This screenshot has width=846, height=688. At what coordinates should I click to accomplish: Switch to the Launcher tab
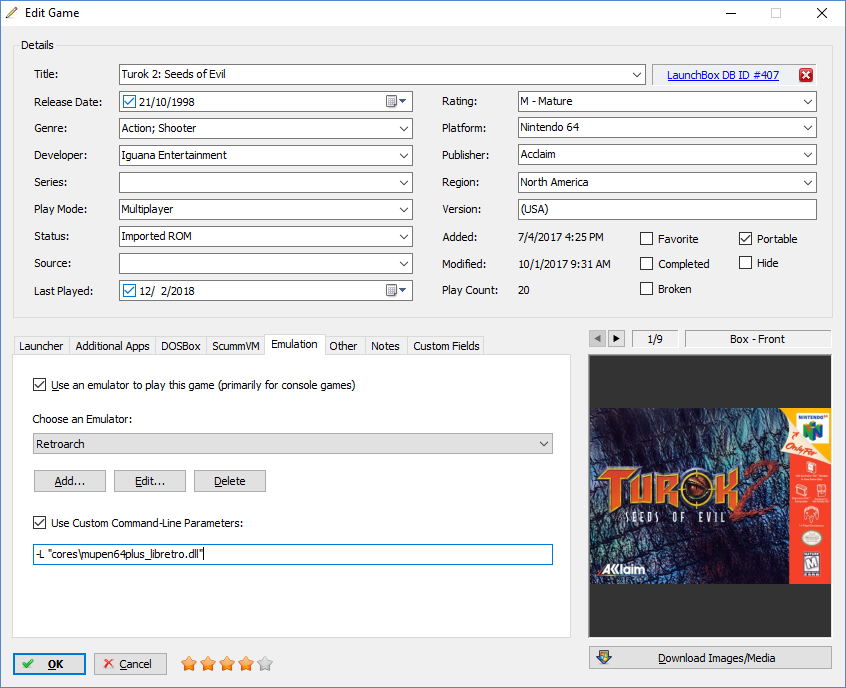tap(41, 346)
